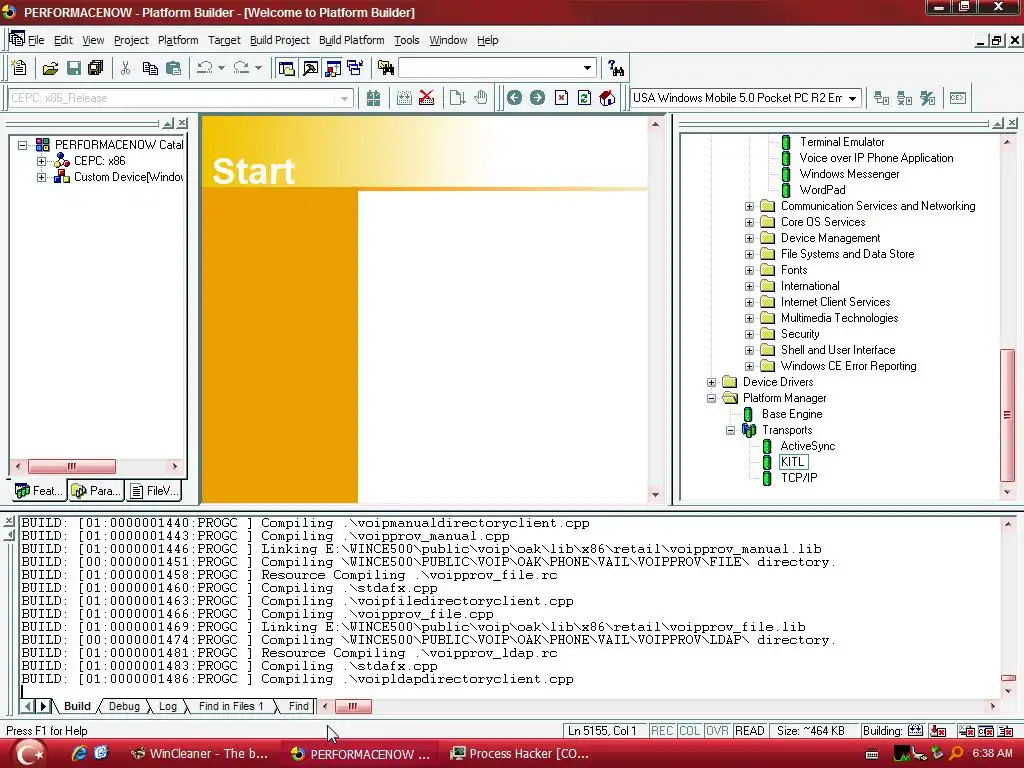This screenshot has height=768, width=1024.
Task: Open the dropdown next to Redo
Action: click(x=258, y=68)
